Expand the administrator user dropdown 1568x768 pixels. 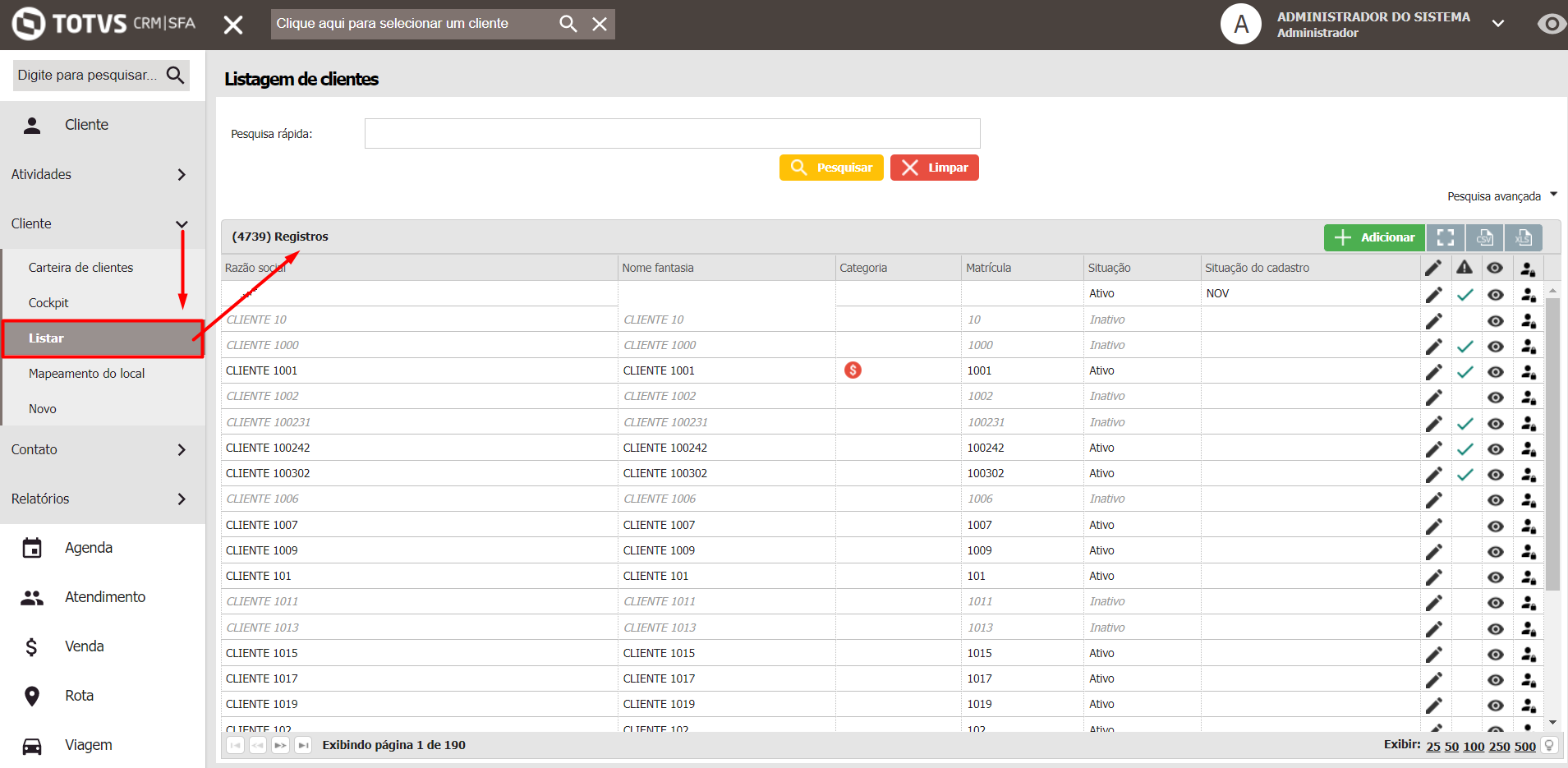(x=1498, y=24)
